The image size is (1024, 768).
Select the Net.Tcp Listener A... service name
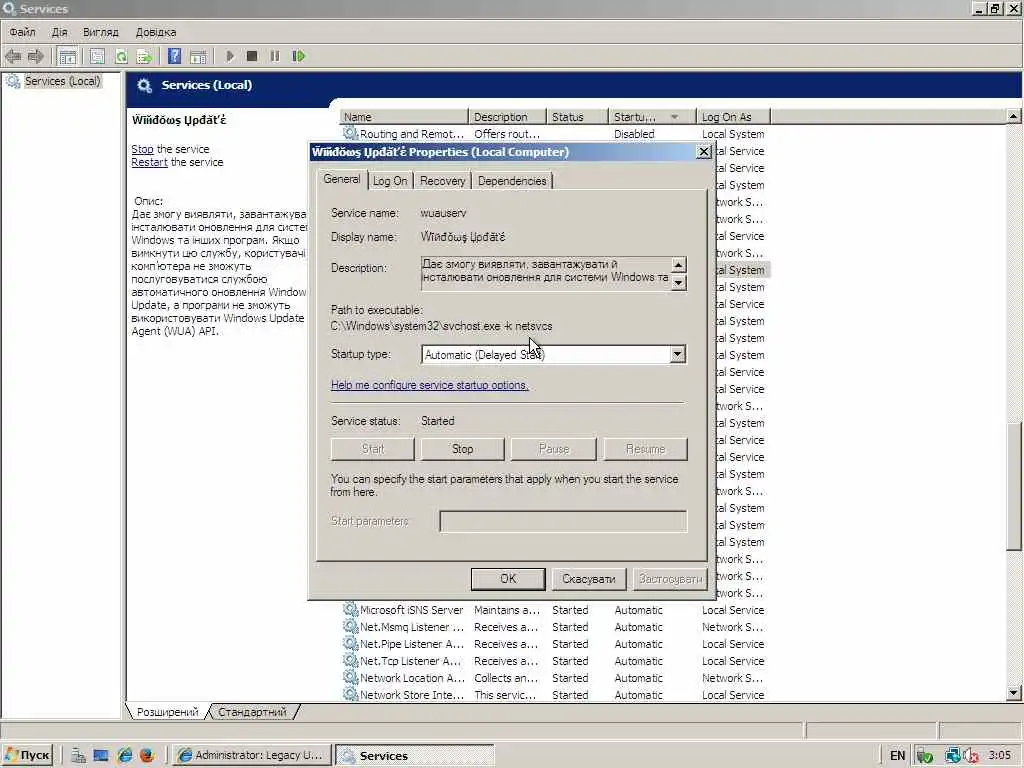(x=410, y=661)
